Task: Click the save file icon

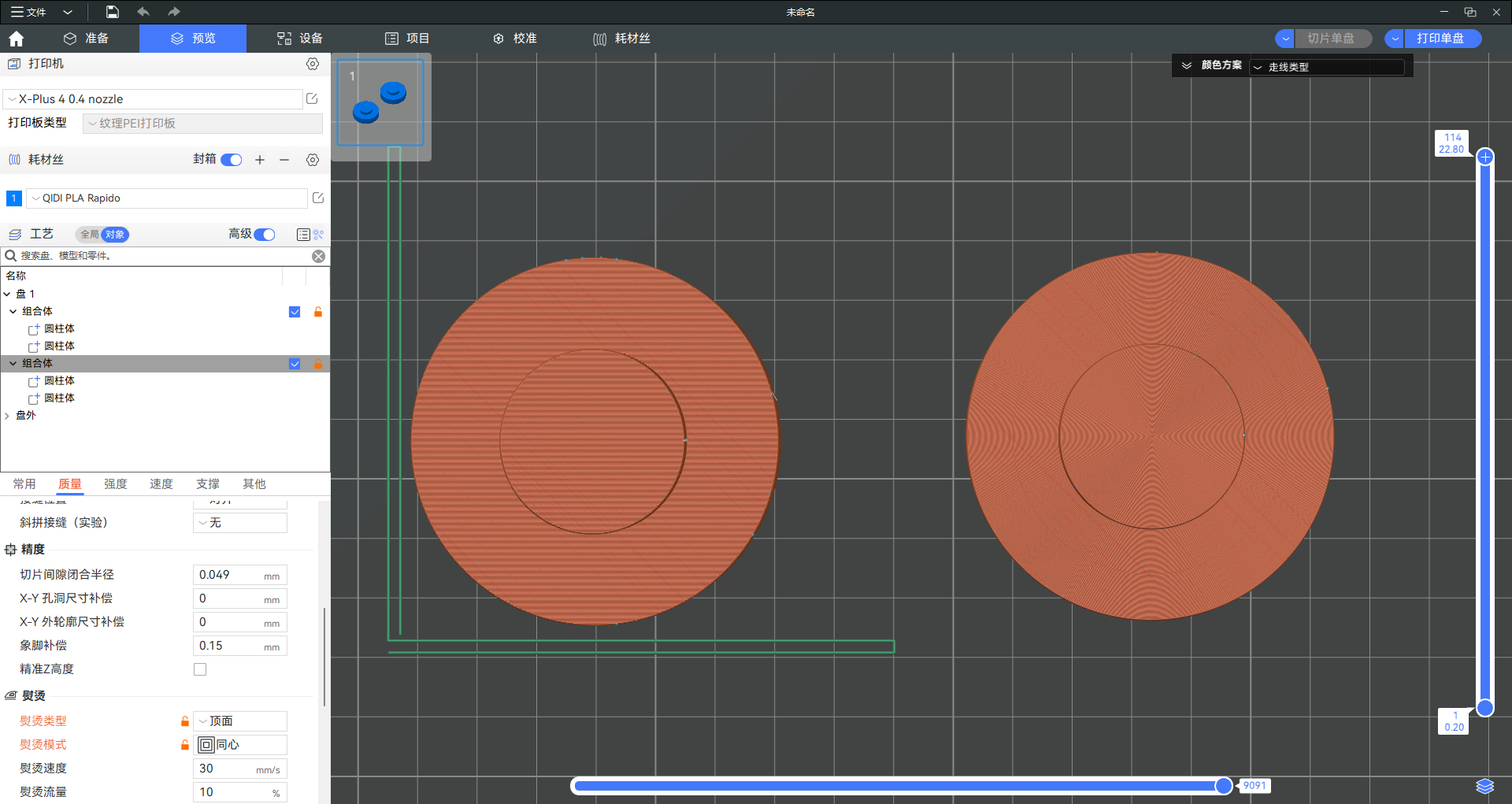Action: pos(113,12)
